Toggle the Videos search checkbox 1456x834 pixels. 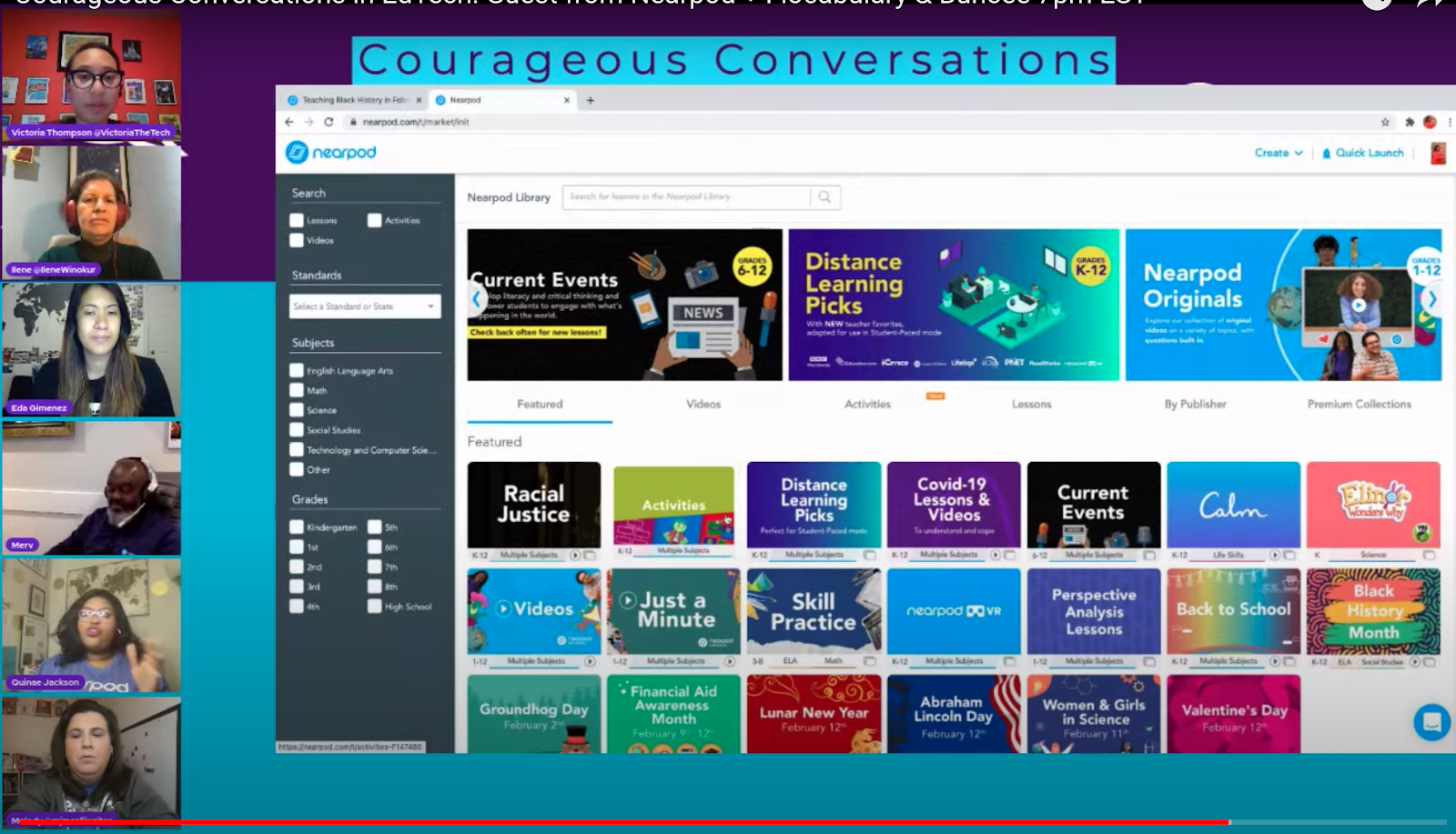297,240
